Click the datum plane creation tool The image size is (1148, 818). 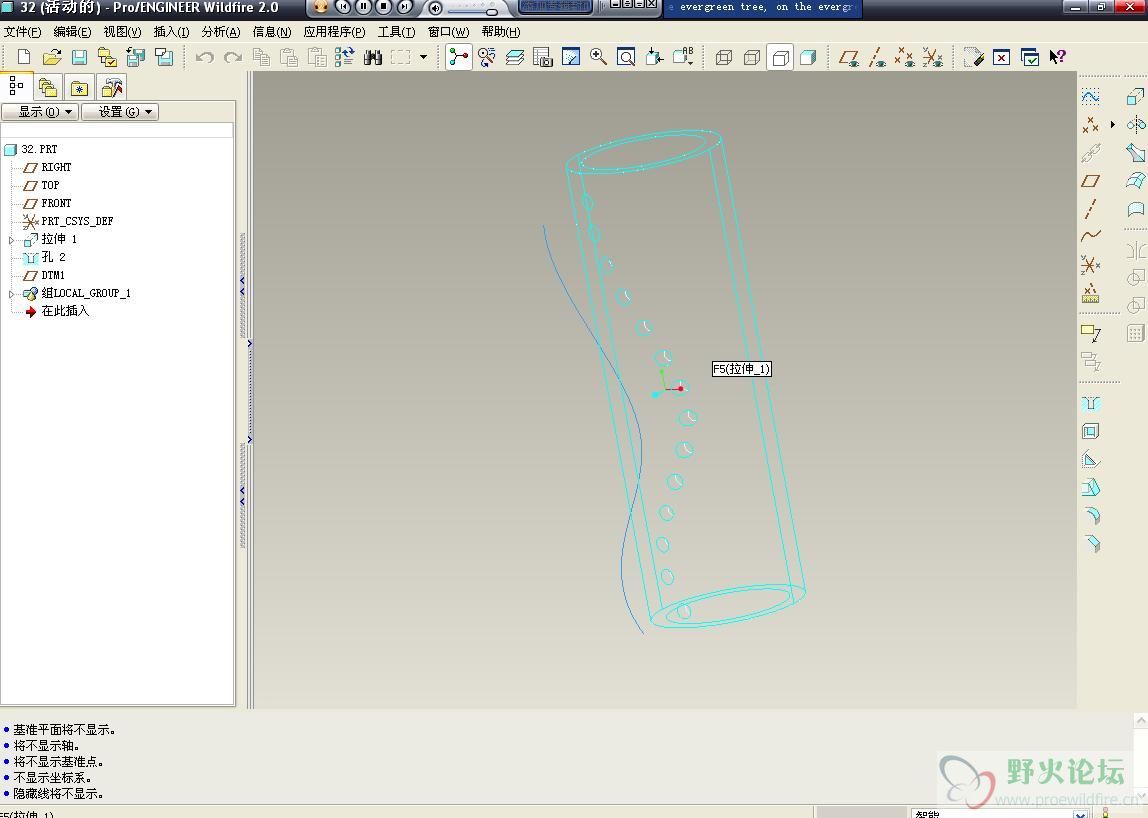[1091, 181]
